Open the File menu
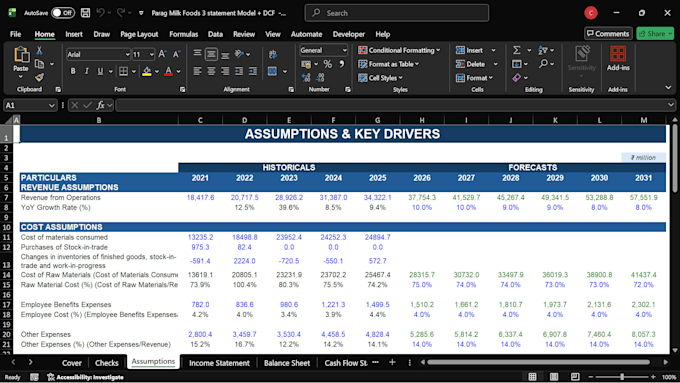 point(16,34)
